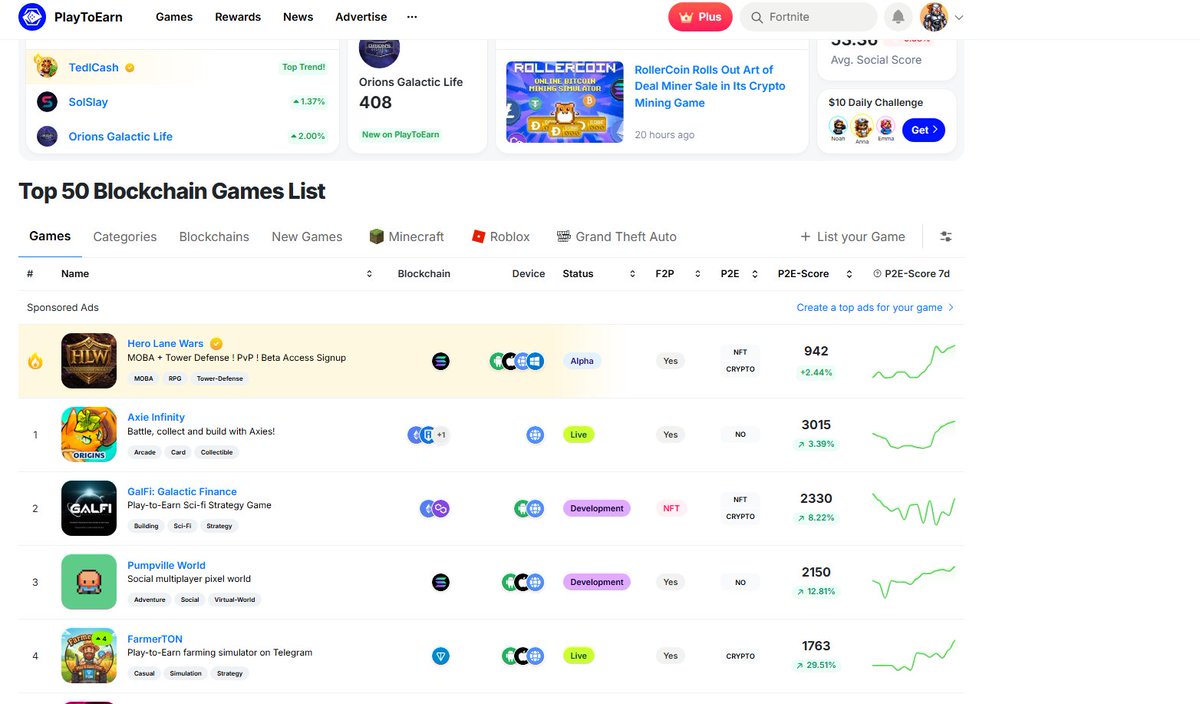Sort by the Status column arrows
The image size is (1200, 704).
pyautogui.click(x=632, y=273)
